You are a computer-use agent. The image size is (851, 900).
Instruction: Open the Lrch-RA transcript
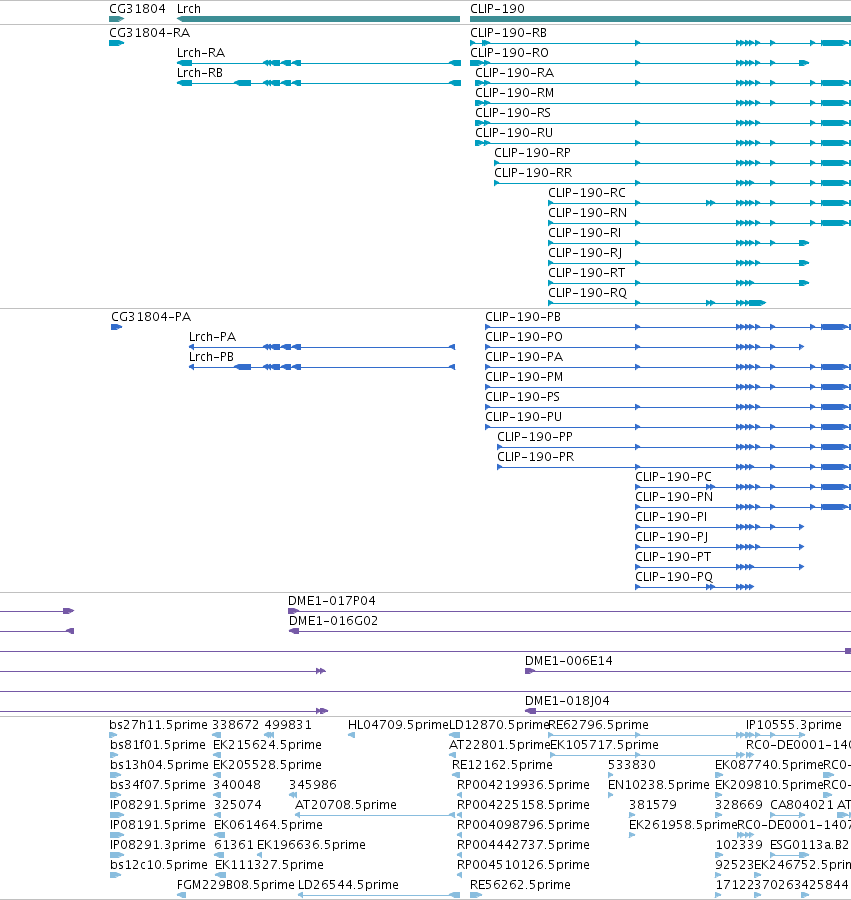[201, 53]
